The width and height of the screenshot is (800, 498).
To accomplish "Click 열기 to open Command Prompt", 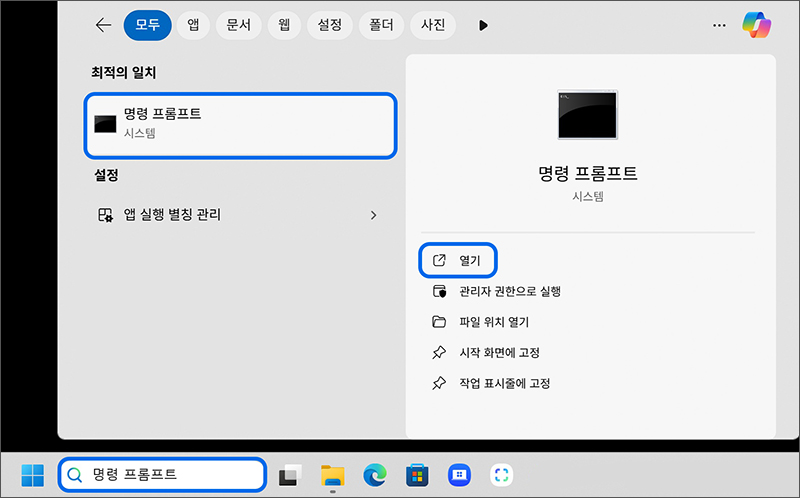I will click(x=458, y=260).
